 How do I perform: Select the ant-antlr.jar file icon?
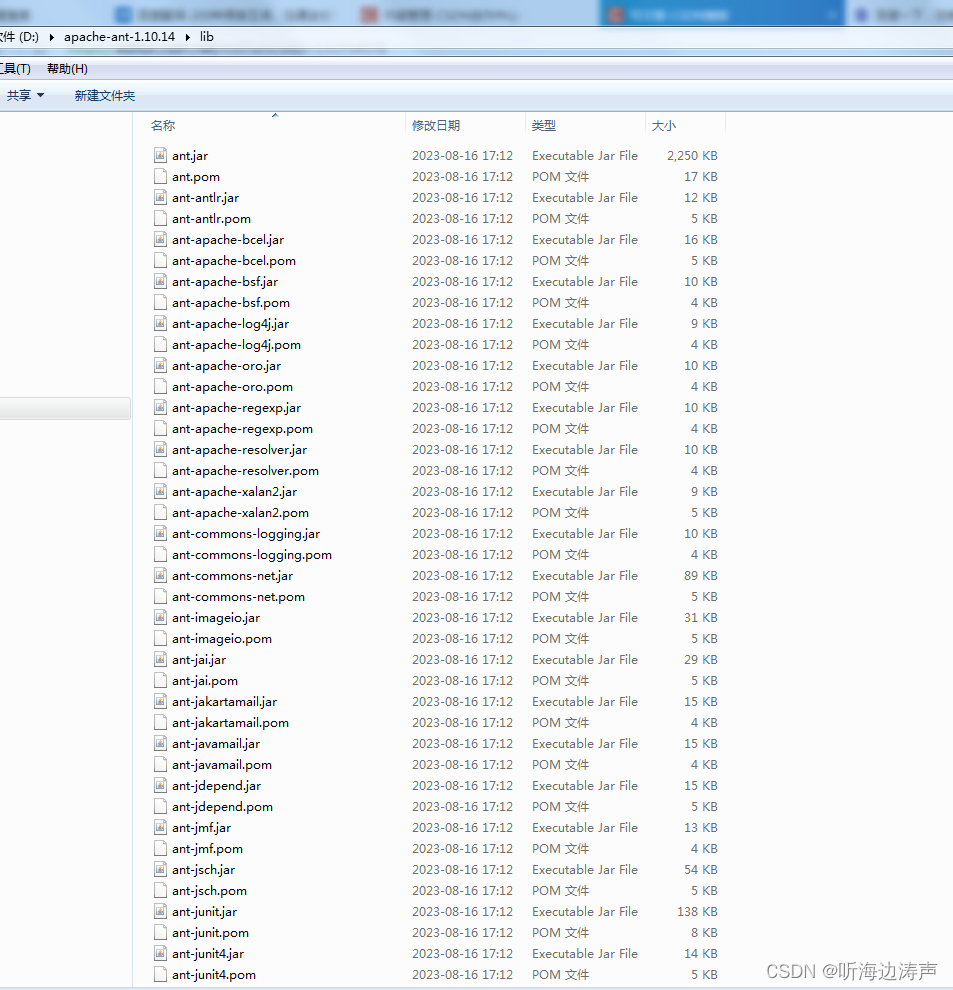tap(160, 198)
